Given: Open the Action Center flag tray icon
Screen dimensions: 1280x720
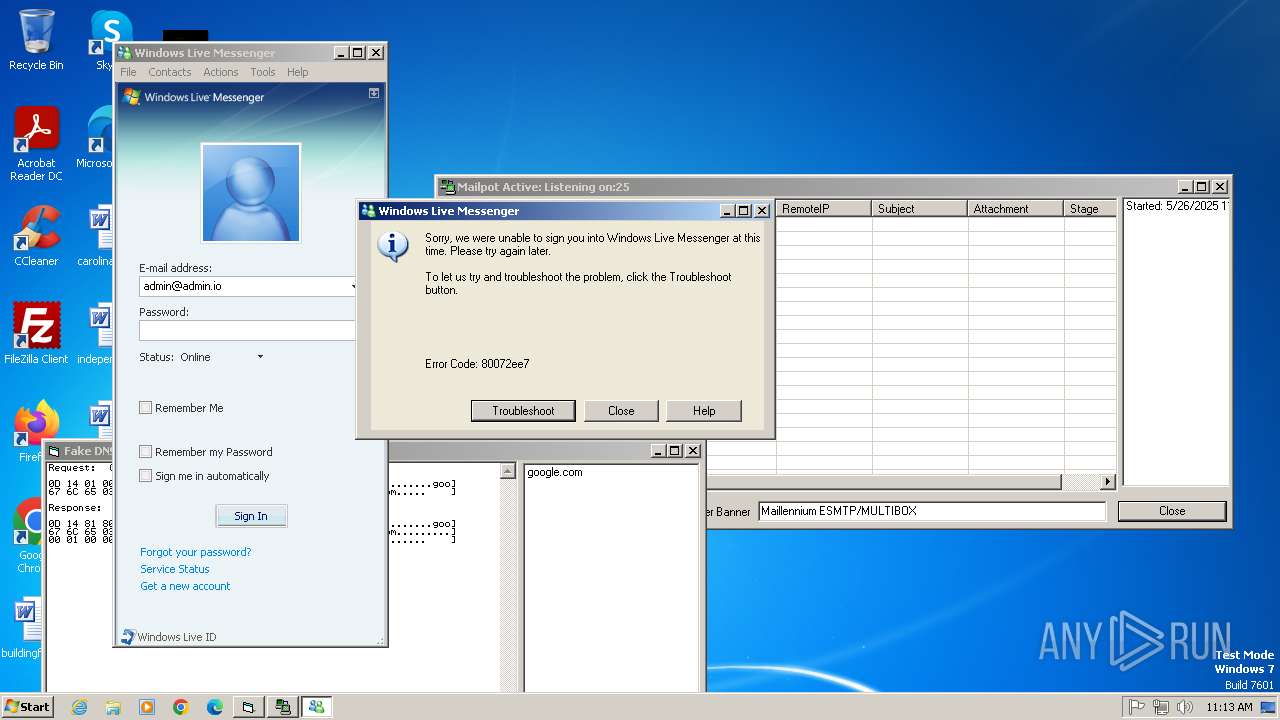Looking at the screenshot, I should click(x=1137, y=707).
